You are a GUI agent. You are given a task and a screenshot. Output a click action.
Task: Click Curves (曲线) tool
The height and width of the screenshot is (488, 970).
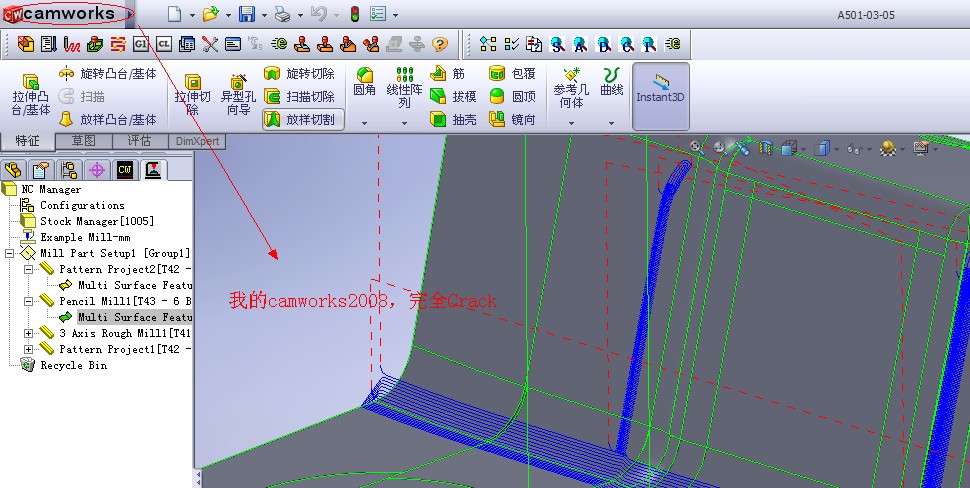tap(612, 83)
